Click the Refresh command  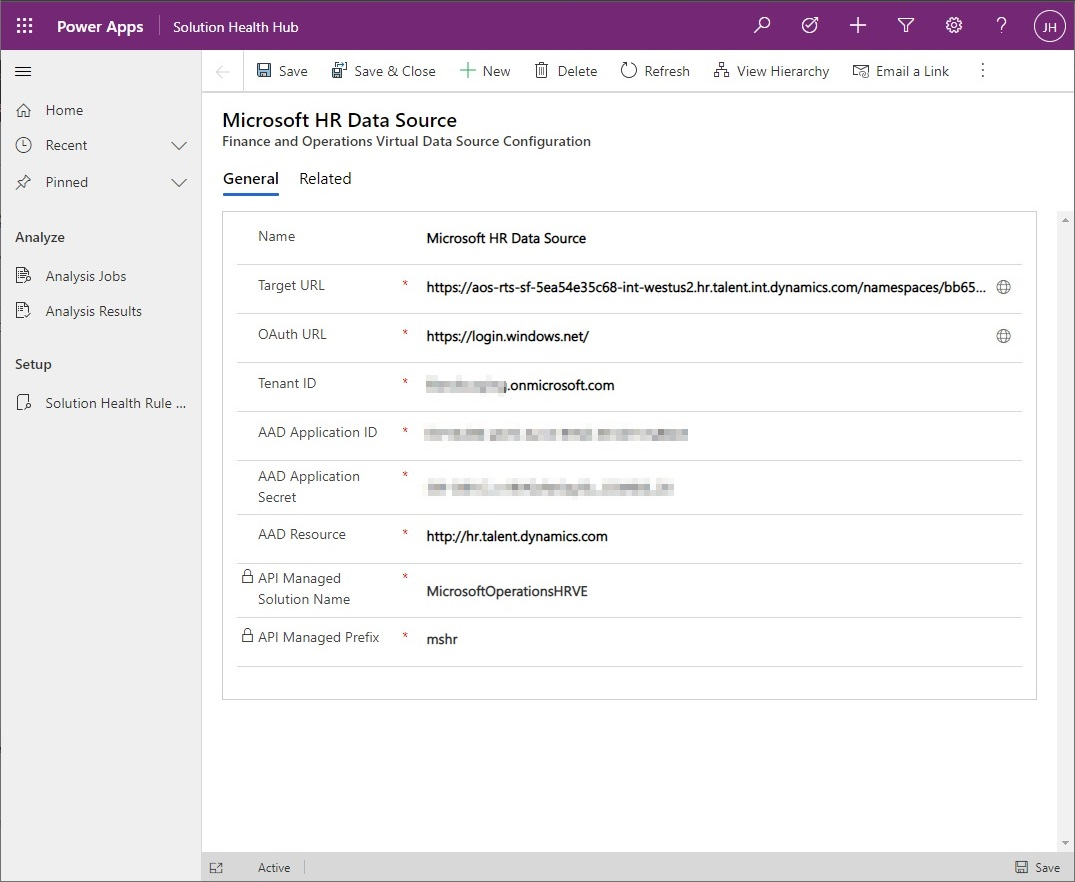coord(655,71)
